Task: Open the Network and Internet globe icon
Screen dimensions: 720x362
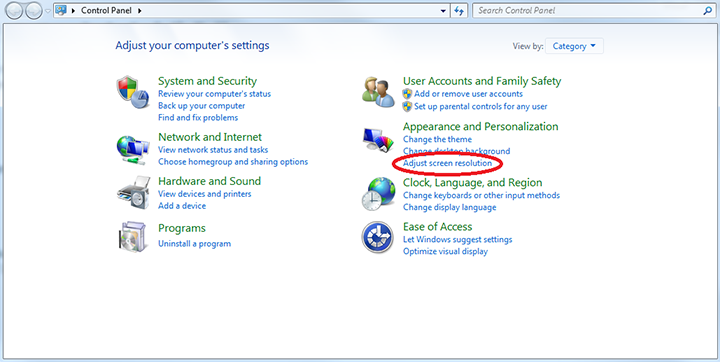Action: tap(133, 149)
